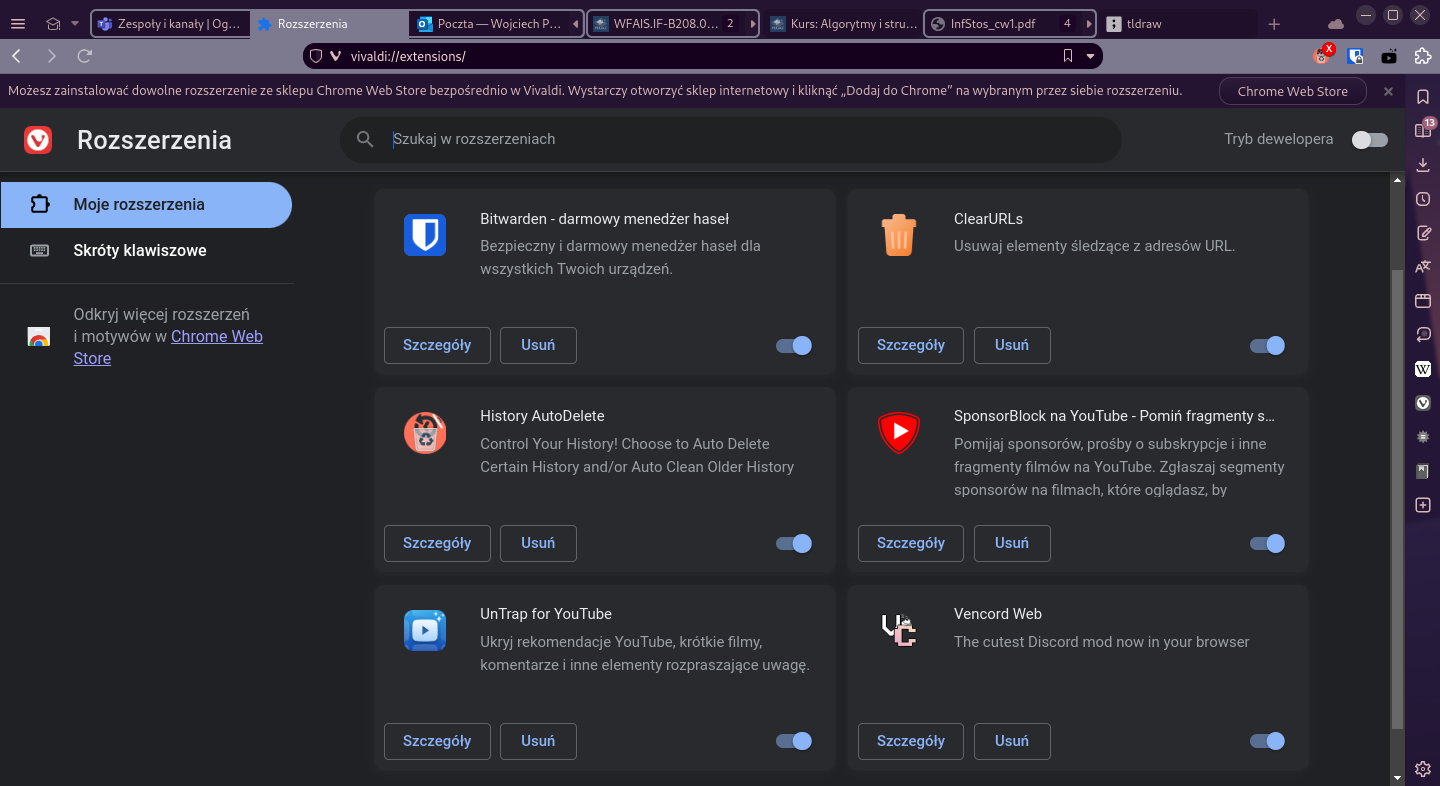This screenshot has height=786, width=1440.
Task: Click the SponsorBlock logo
Action: coord(899,432)
